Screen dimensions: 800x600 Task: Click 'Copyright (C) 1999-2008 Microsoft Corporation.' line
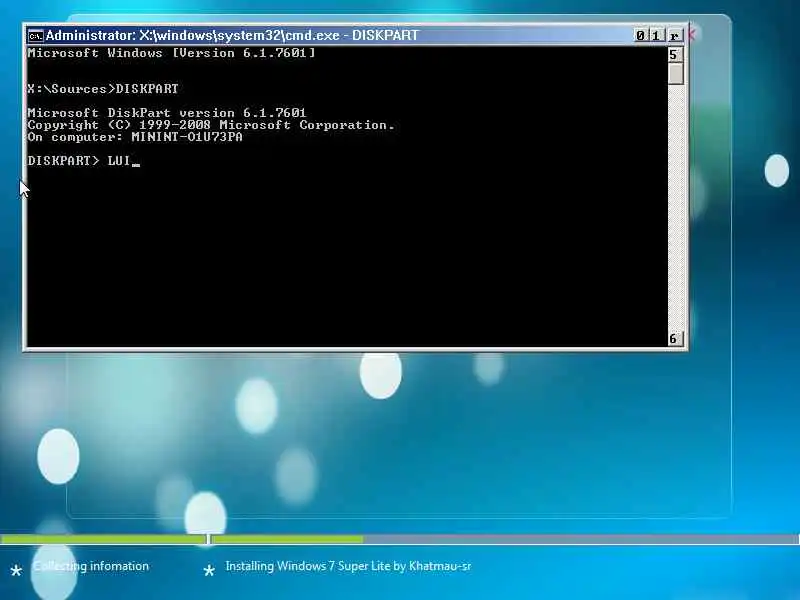coord(211,125)
